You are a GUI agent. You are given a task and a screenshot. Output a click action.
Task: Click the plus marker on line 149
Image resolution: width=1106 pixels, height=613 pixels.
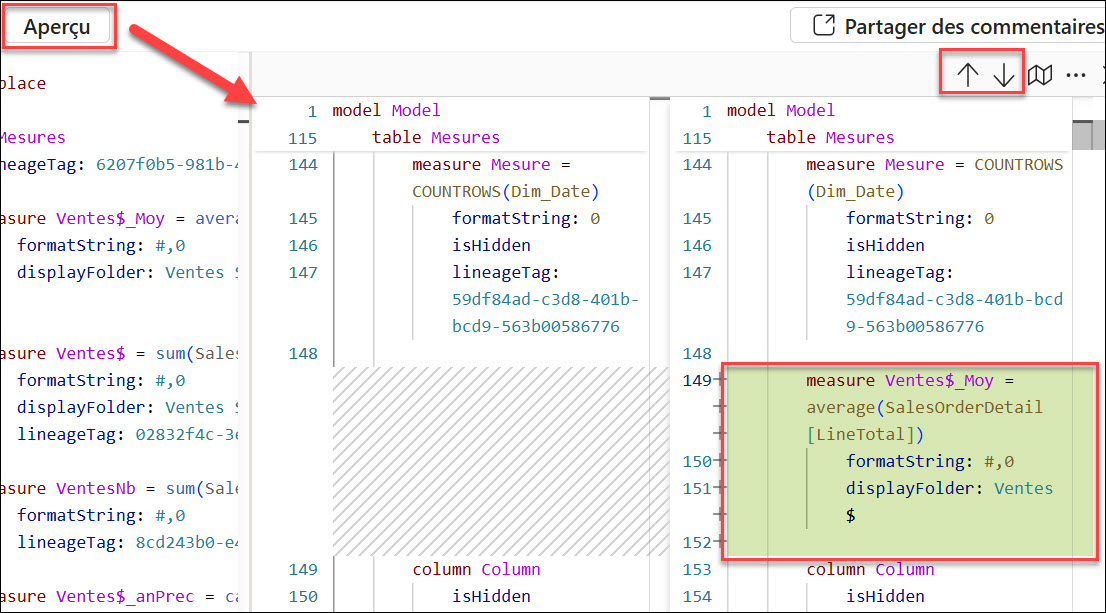click(x=719, y=381)
